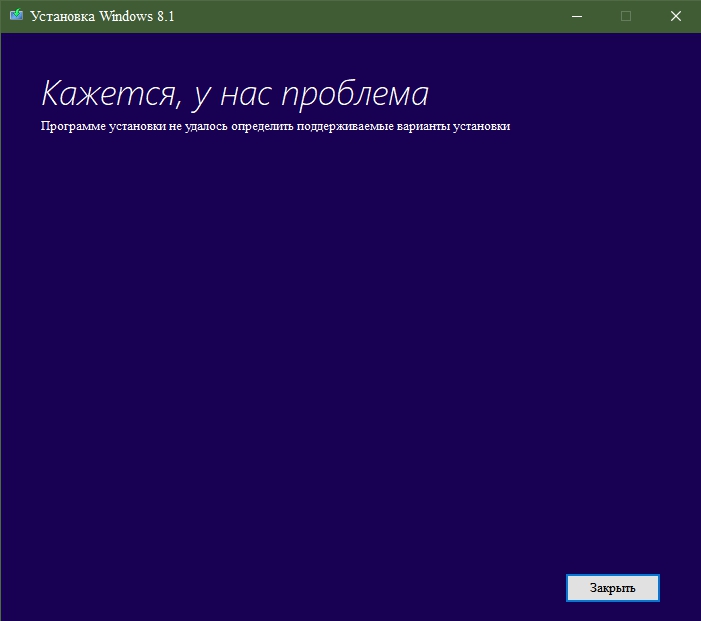701x621 pixels.
Task: Click the Windows 8.1 setup title icon
Action: click(17, 15)
